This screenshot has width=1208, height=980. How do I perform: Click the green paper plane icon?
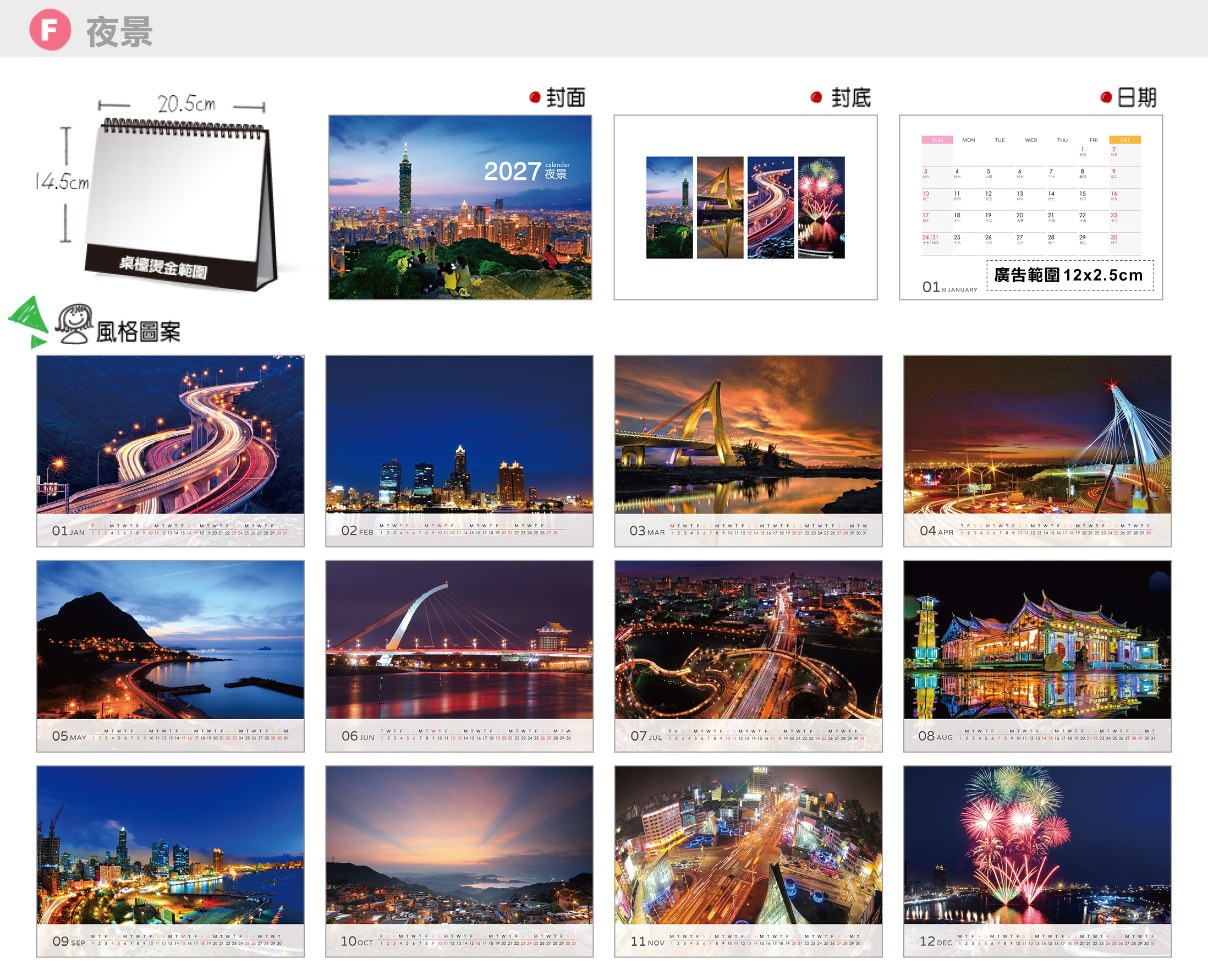(28, 321)
